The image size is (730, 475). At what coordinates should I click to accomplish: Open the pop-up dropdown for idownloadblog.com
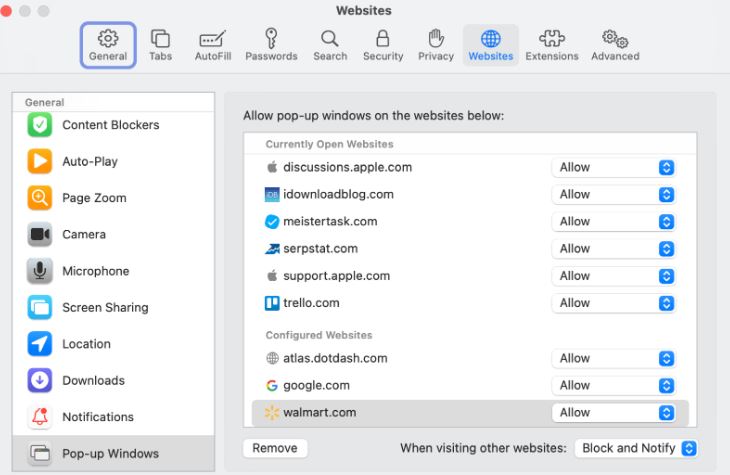613,194
